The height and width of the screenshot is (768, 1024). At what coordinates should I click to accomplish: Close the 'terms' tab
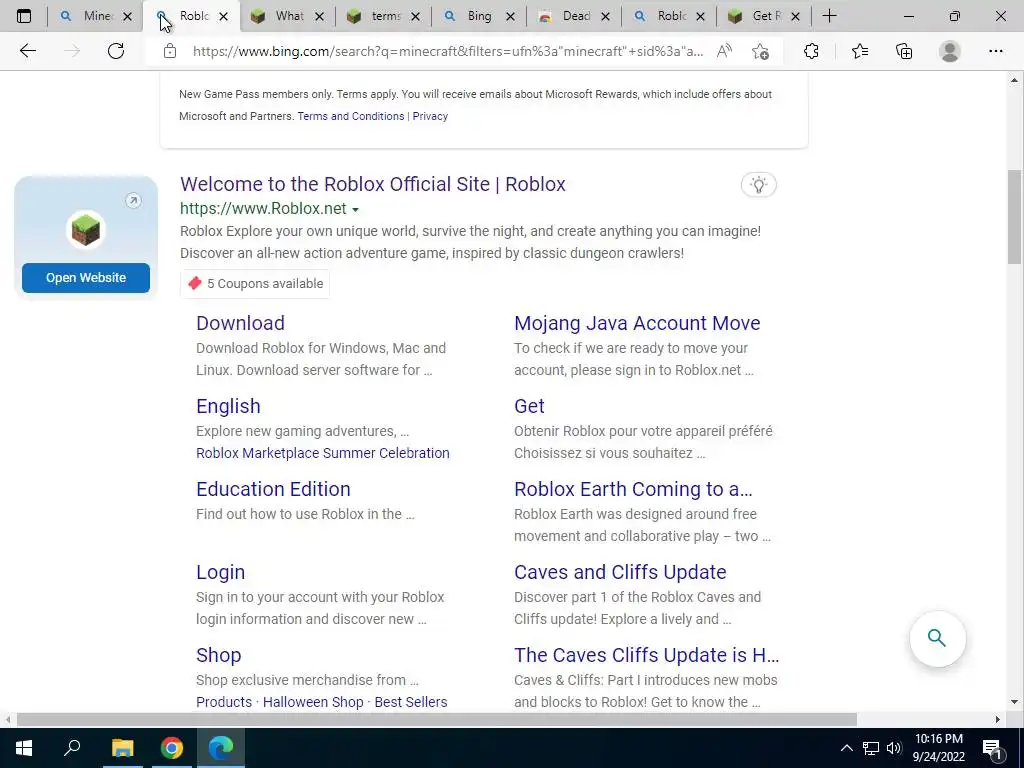[415, 16]
